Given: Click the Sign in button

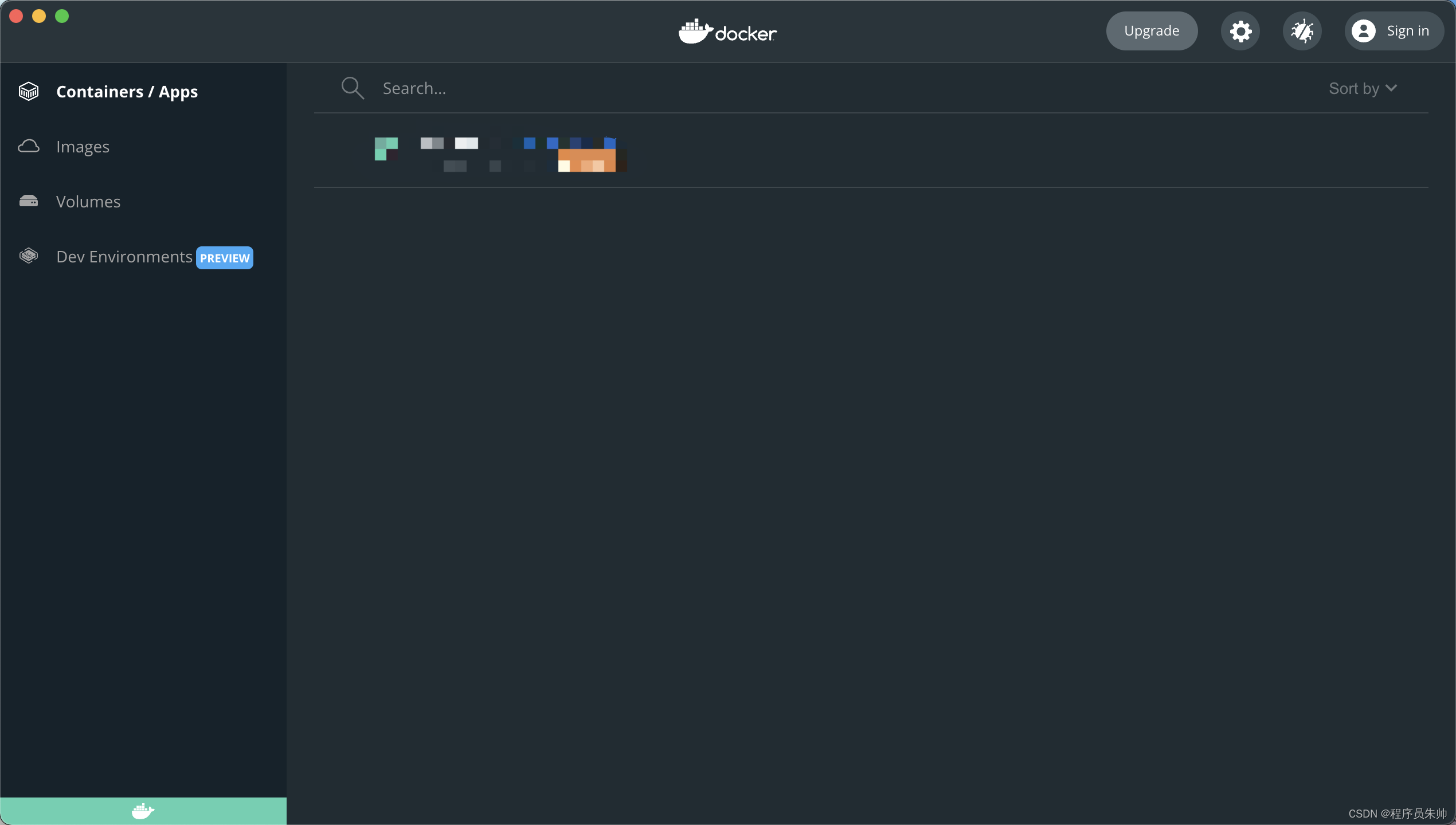Looking at the screenshot, I should (1394, 31).
